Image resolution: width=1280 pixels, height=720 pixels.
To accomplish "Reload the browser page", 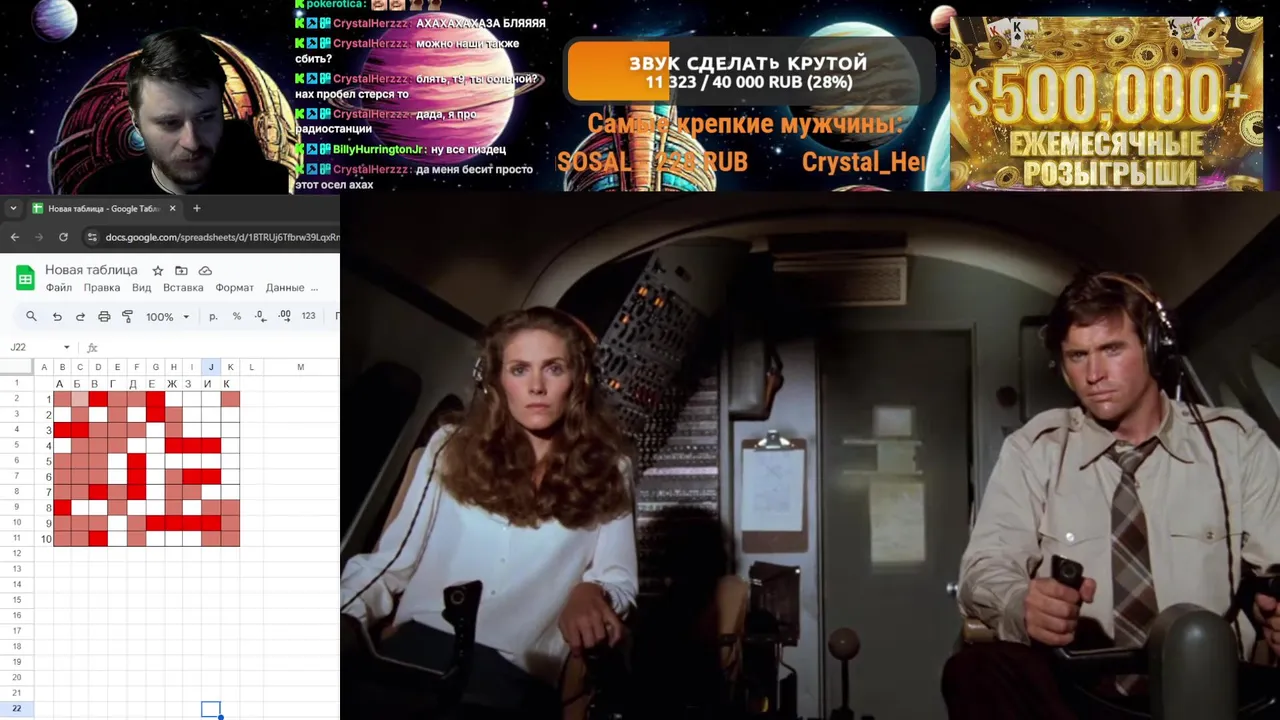I will [63, 237].
